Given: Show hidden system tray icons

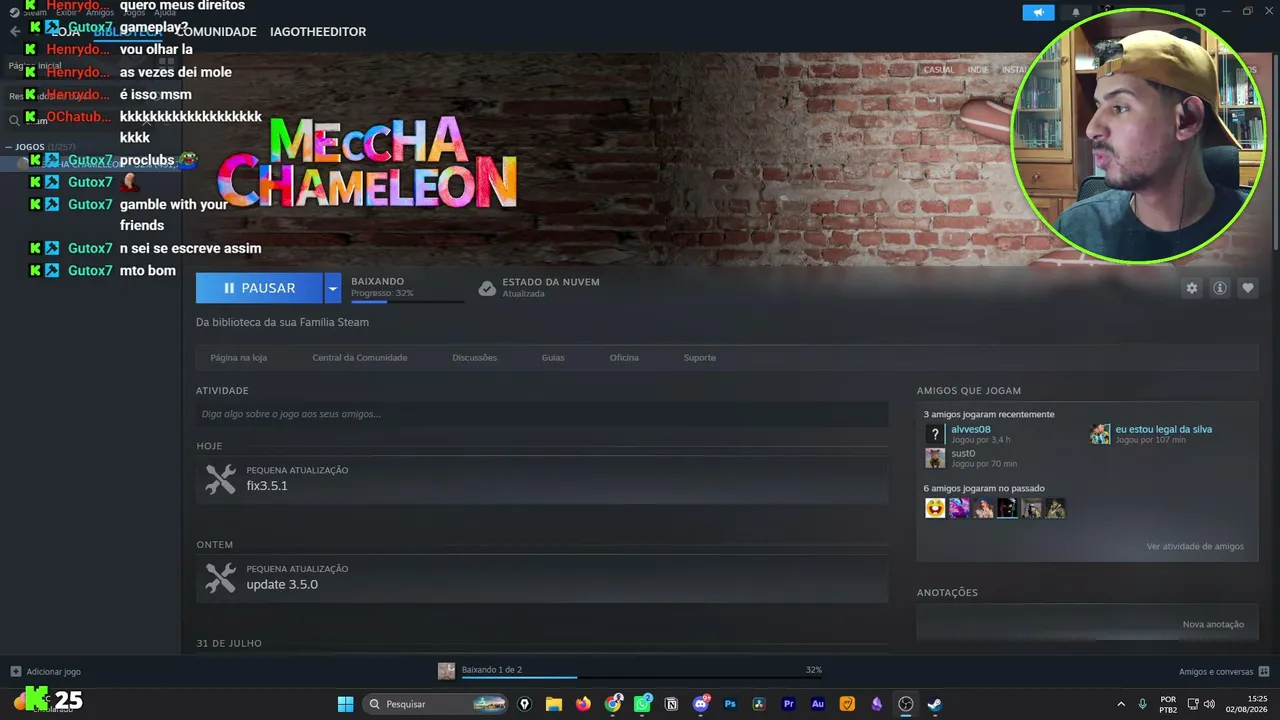Looking at the screenshot, I should coord(1120,704).
